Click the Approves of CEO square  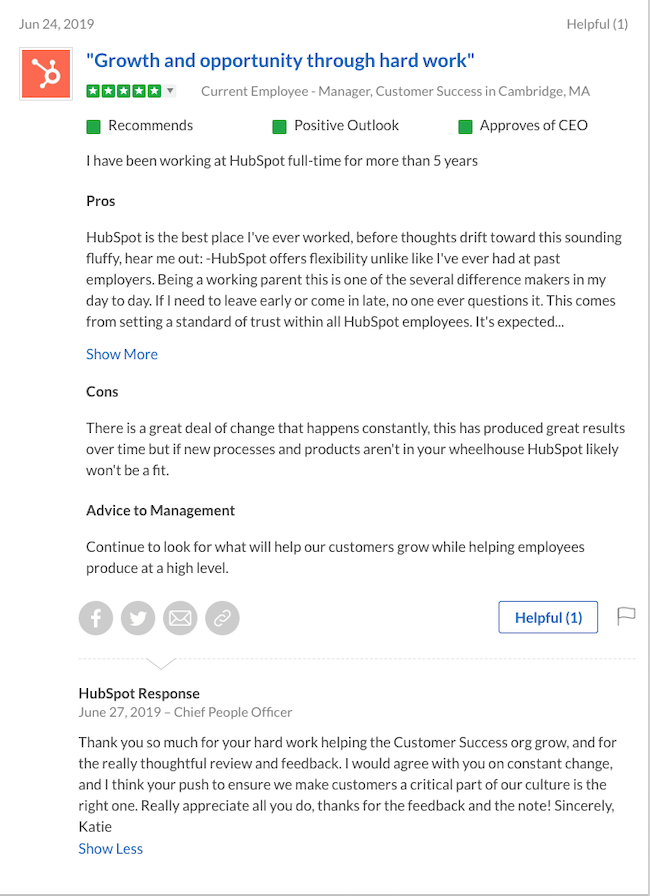[x=465, y=126]
